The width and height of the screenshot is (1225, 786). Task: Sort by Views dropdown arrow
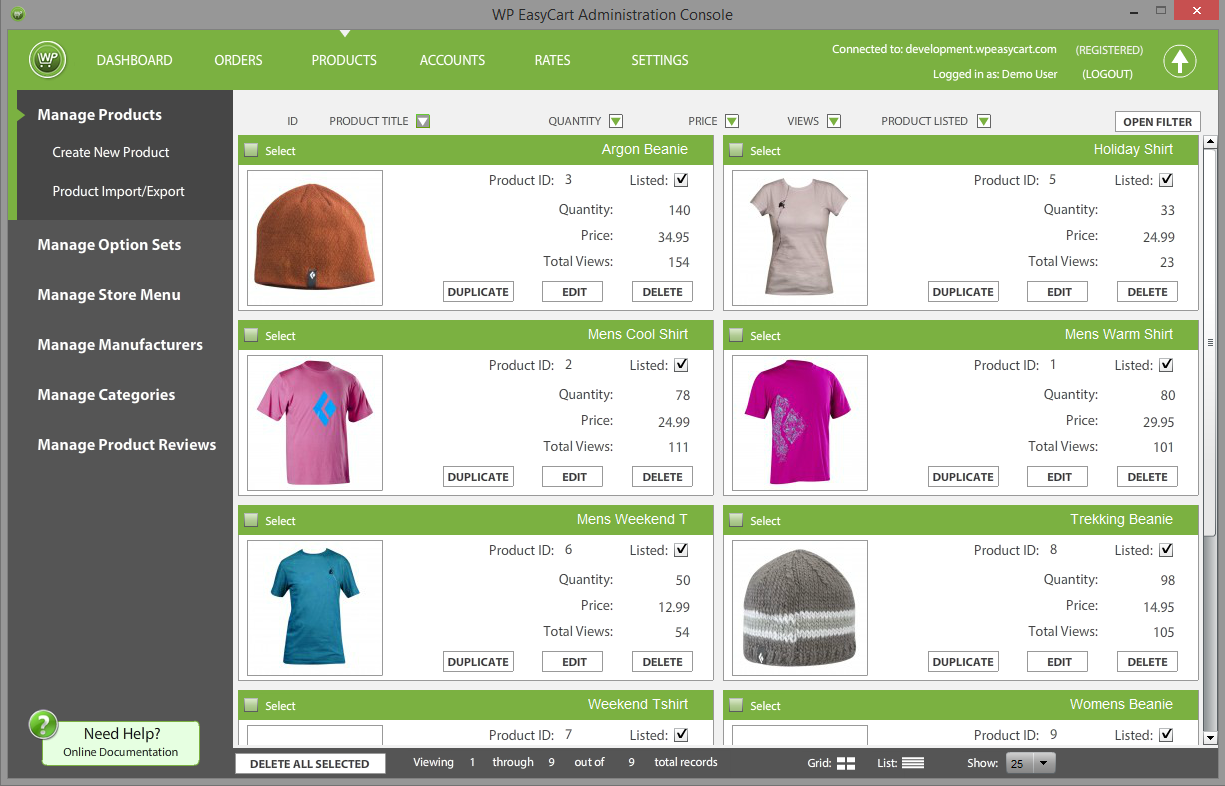click(834, 121)
